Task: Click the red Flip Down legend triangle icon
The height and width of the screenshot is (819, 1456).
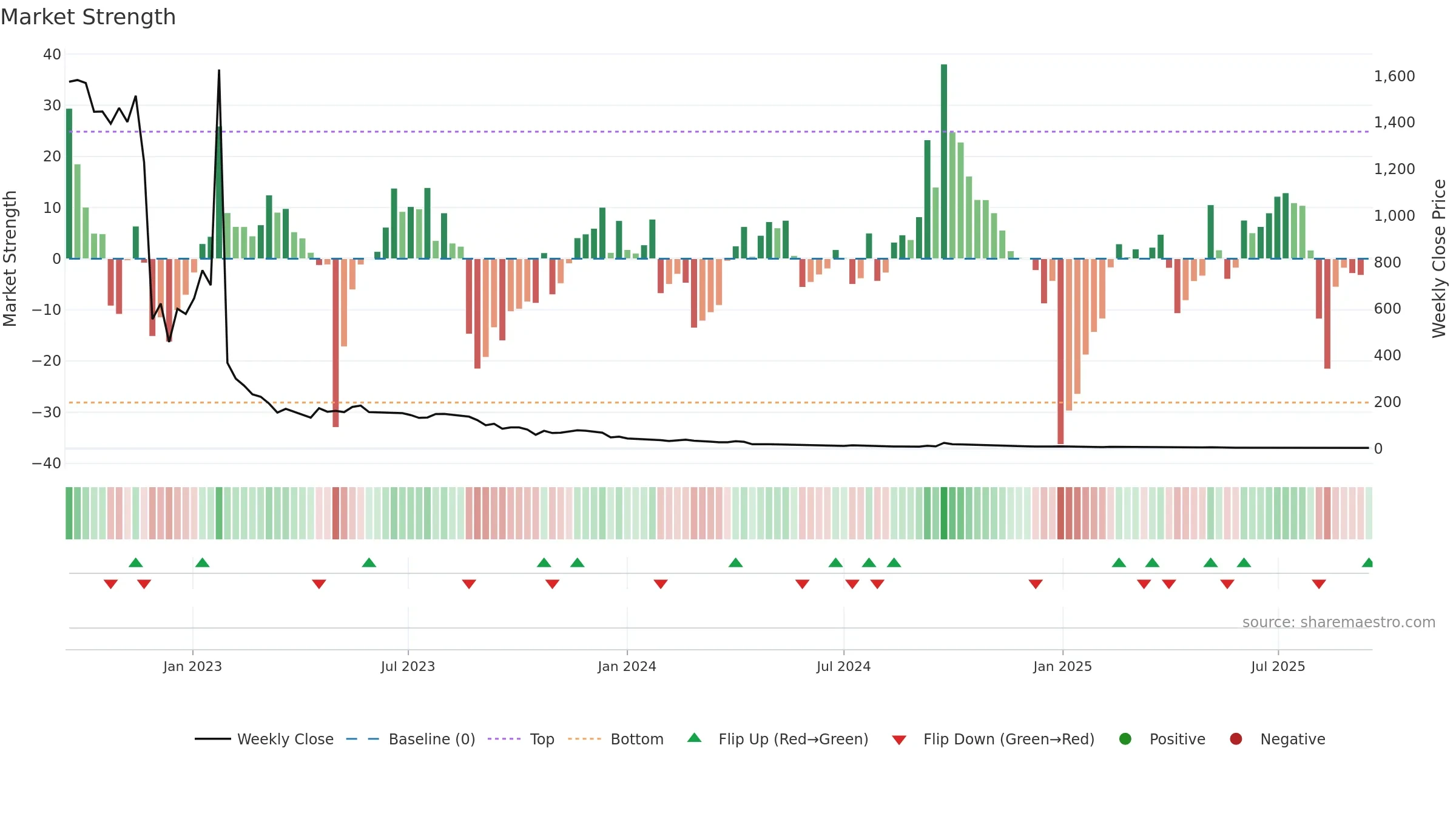Action: click(899, 740)
